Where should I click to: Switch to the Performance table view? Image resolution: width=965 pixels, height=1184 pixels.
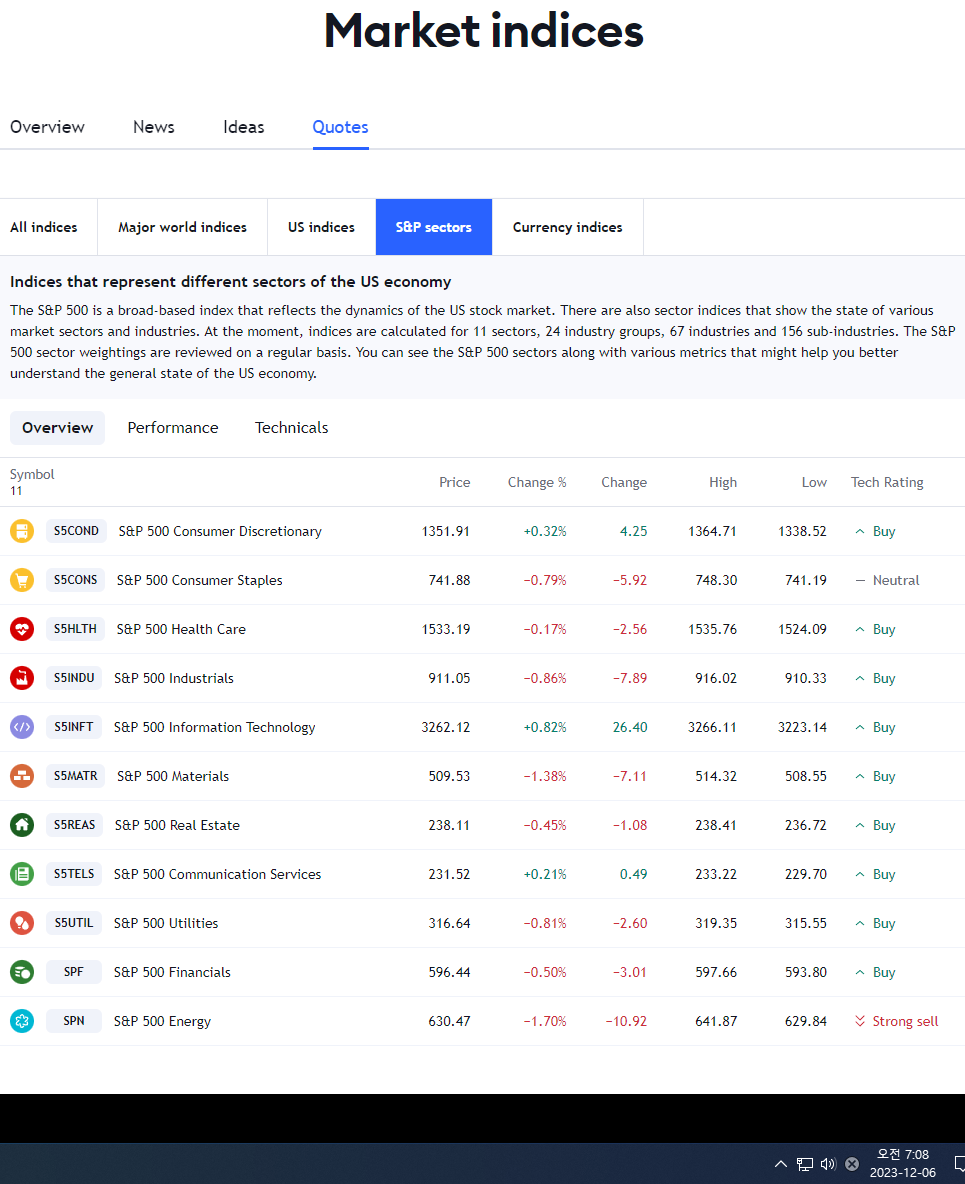click(x=173, y=427)
